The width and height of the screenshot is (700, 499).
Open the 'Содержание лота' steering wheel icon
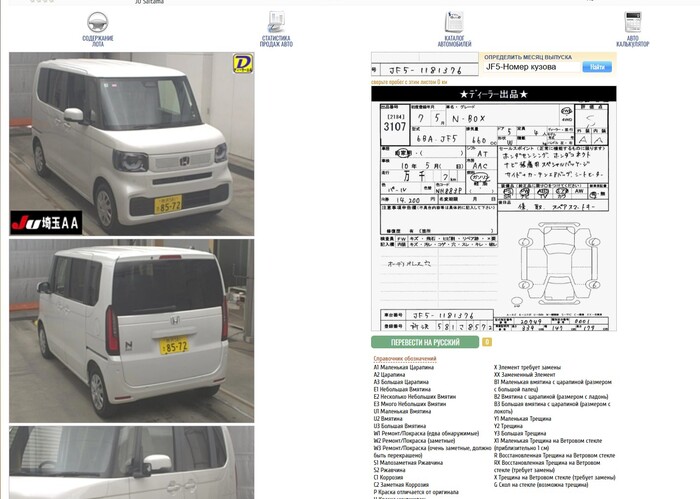[x=98, y=21]
